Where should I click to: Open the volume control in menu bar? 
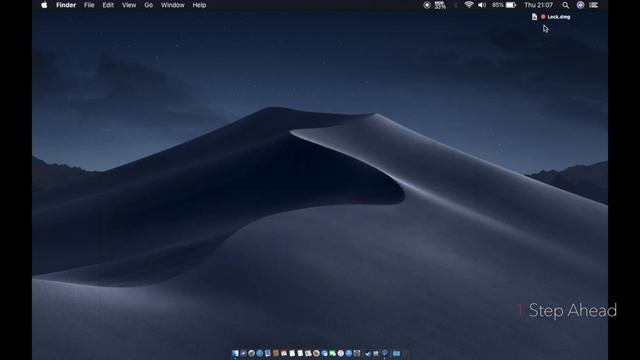coord(482,5)
